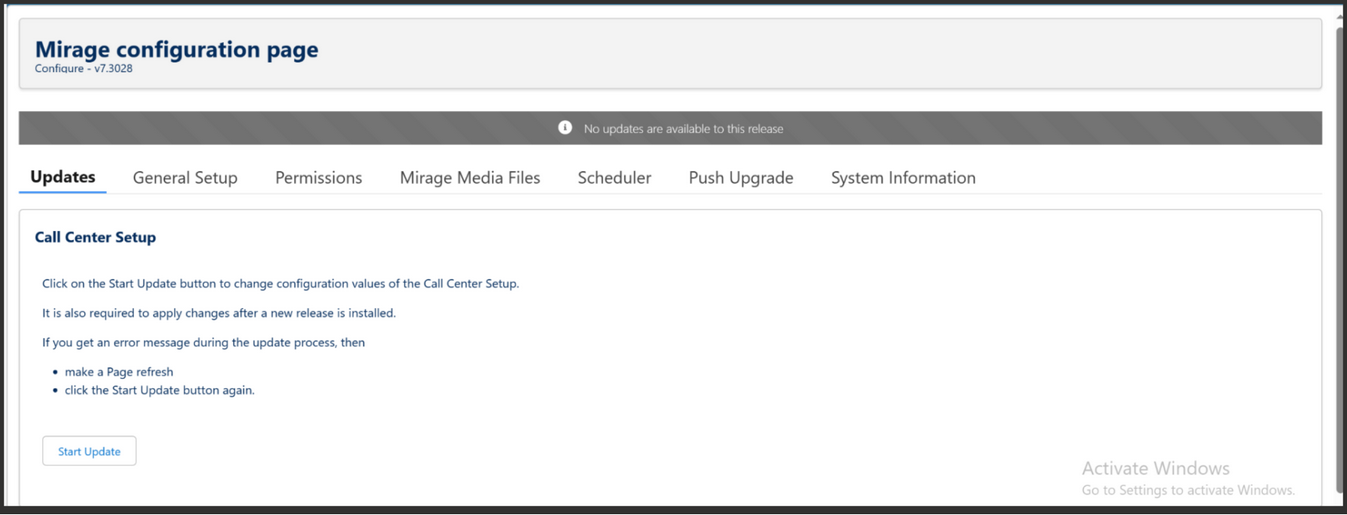Image resolution: width=1347 pixels, height=515 pixels.
Task: Go to the Push Upgrade tab
Action: point(741,178)
